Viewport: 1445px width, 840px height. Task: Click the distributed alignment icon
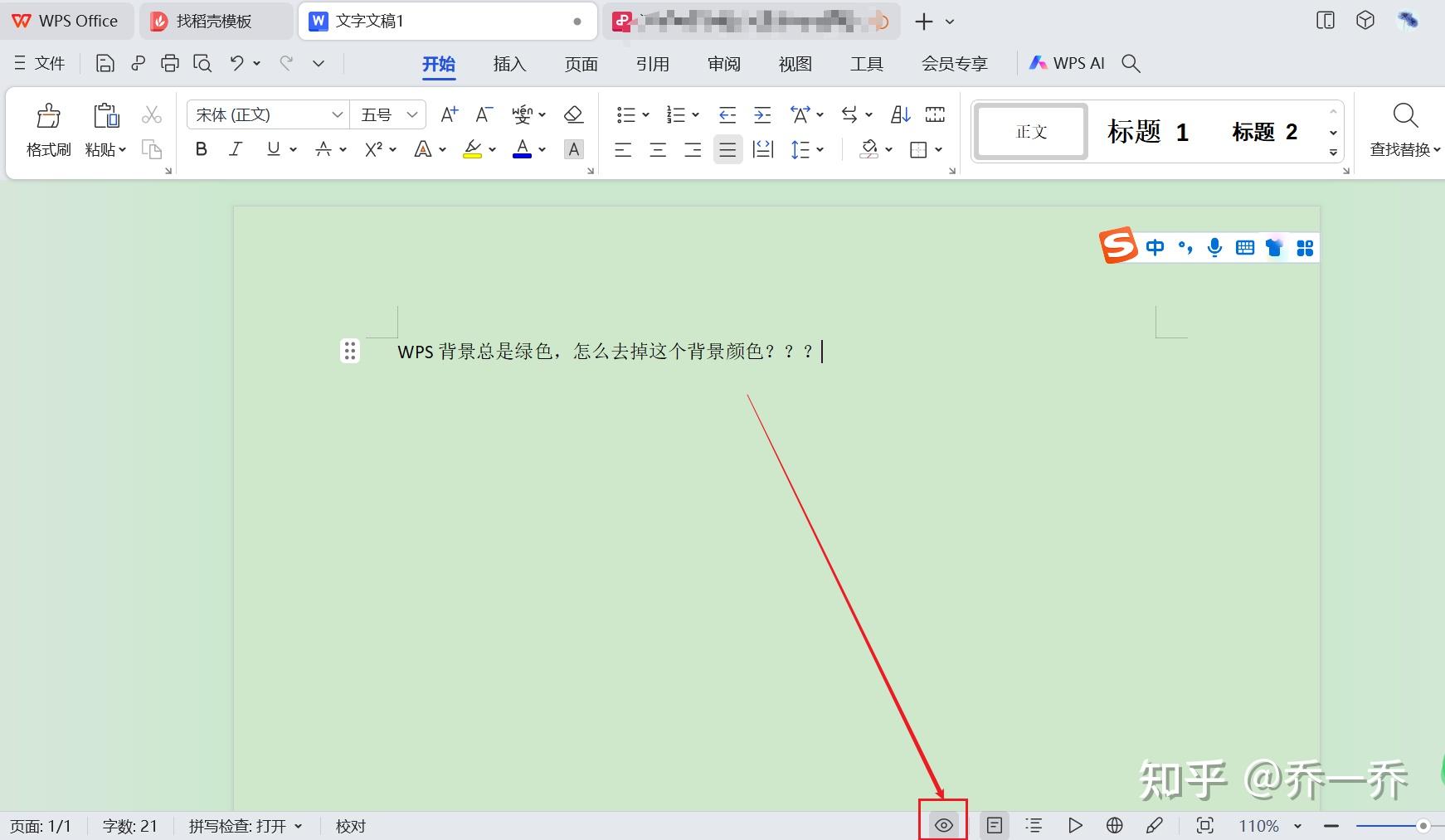coord(762,149)
